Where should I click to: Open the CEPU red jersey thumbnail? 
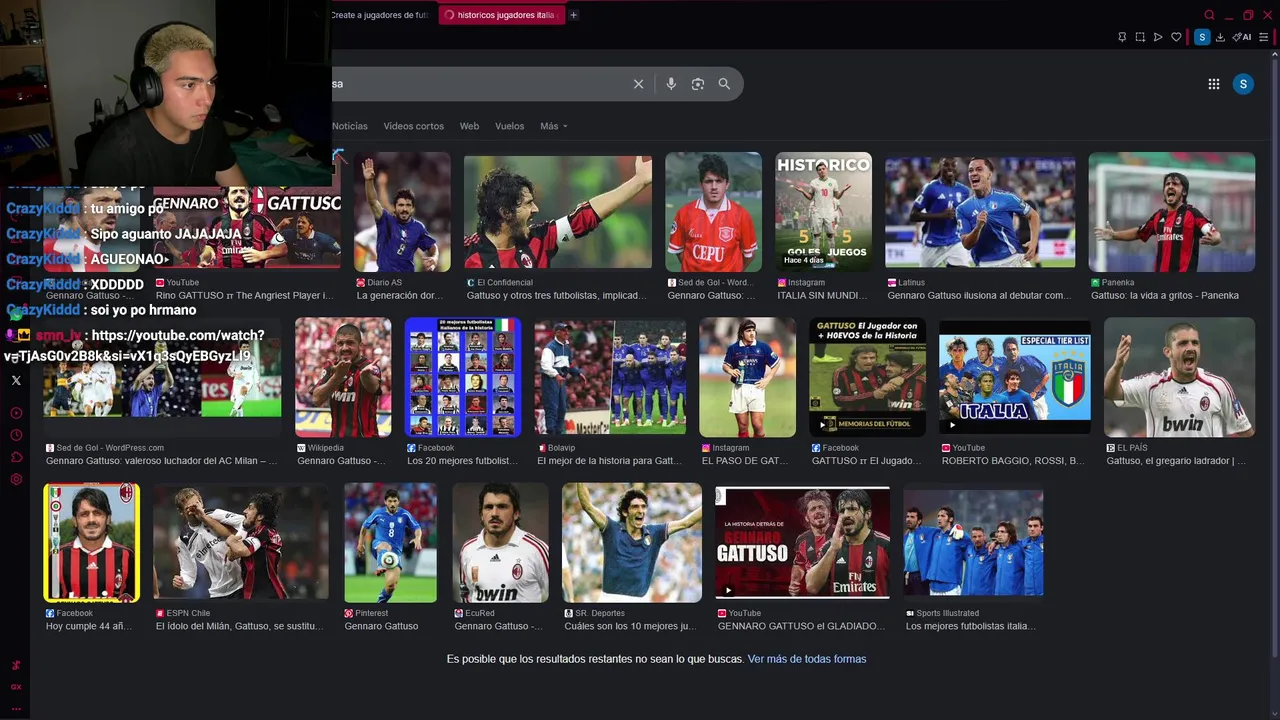tap(713, 212)
